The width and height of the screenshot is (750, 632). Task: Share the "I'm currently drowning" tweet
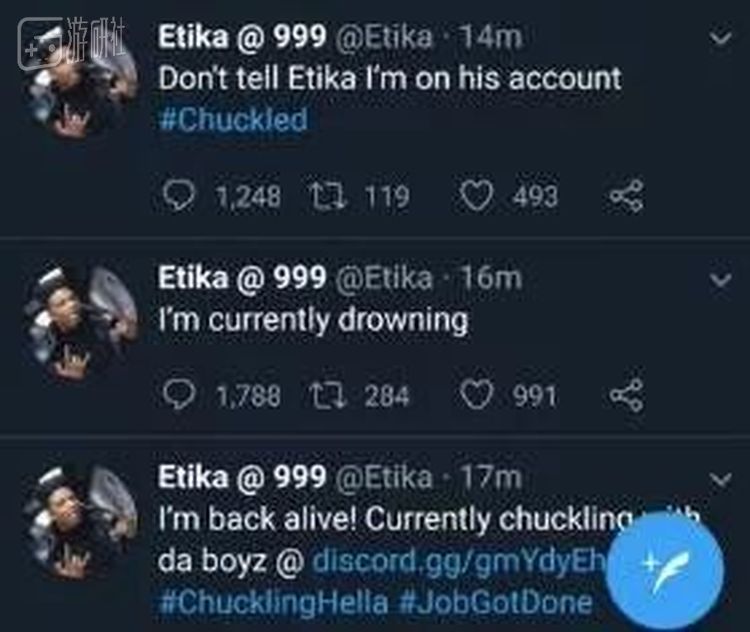point(627,395)
